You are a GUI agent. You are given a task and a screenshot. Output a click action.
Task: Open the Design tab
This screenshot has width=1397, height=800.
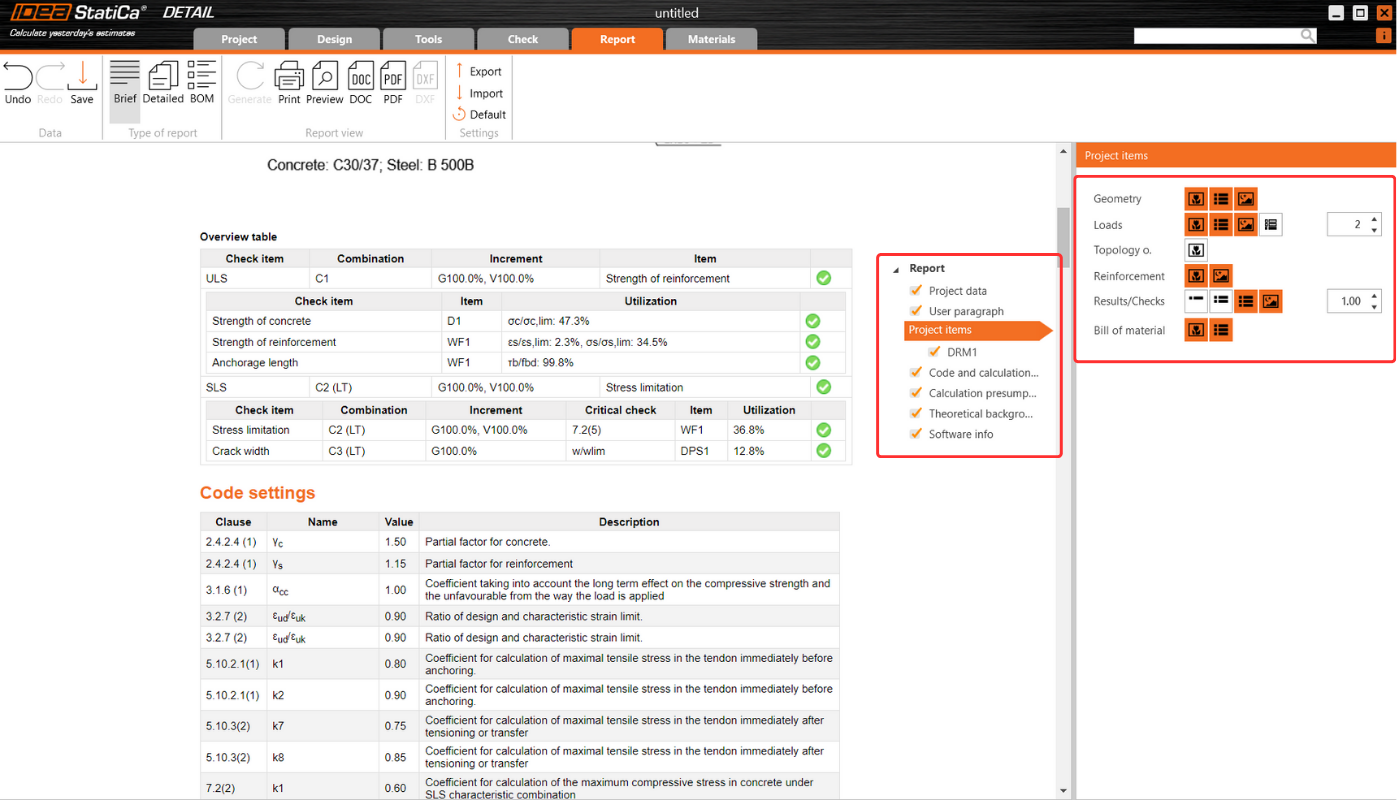tap(334, 39)
